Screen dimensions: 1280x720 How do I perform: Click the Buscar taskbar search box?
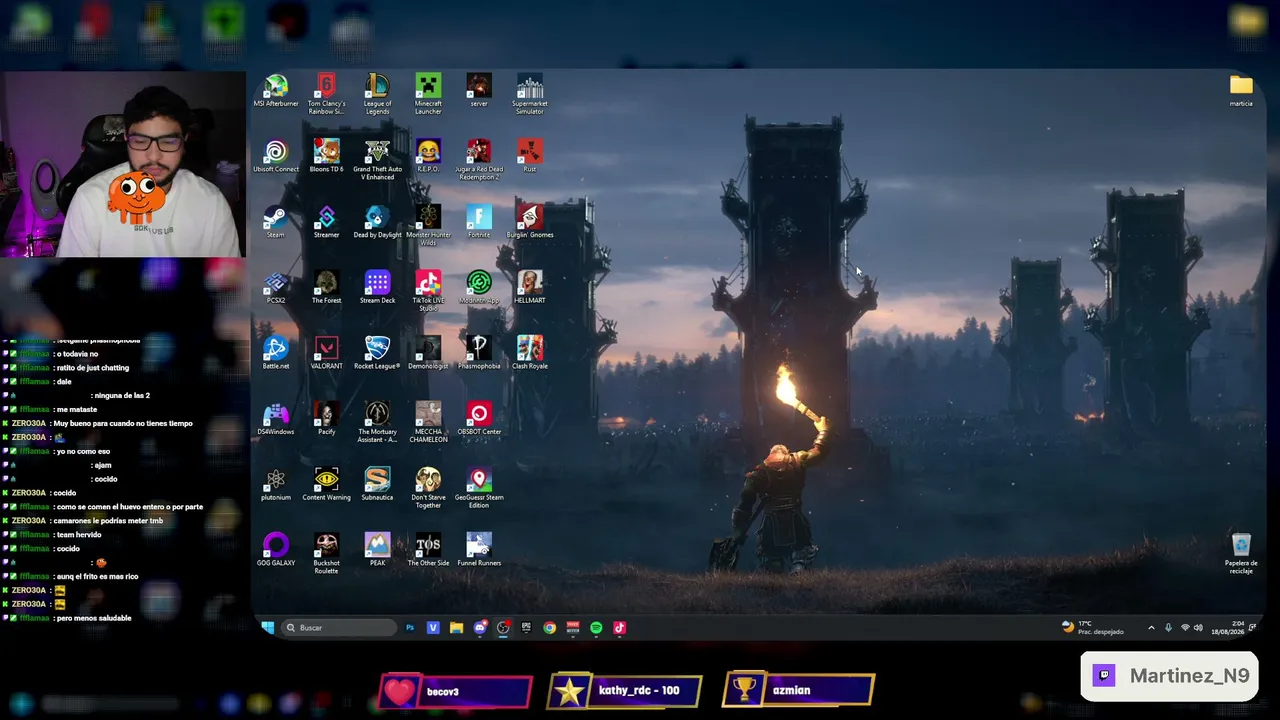point(339,628)
